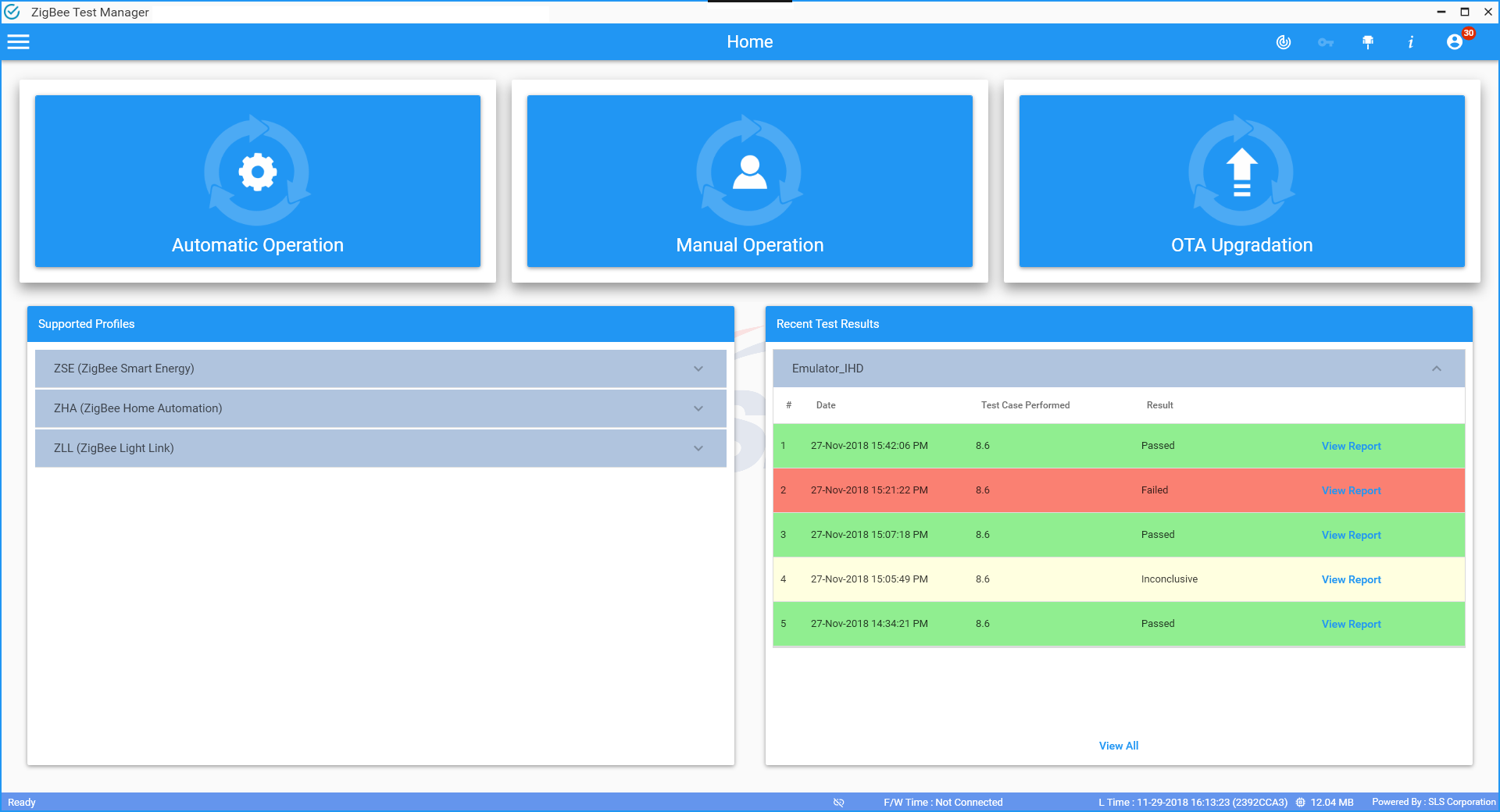
Task: View Report for 15:05:49 PM inconclusive test
Action: click(x=1351, y=579)
